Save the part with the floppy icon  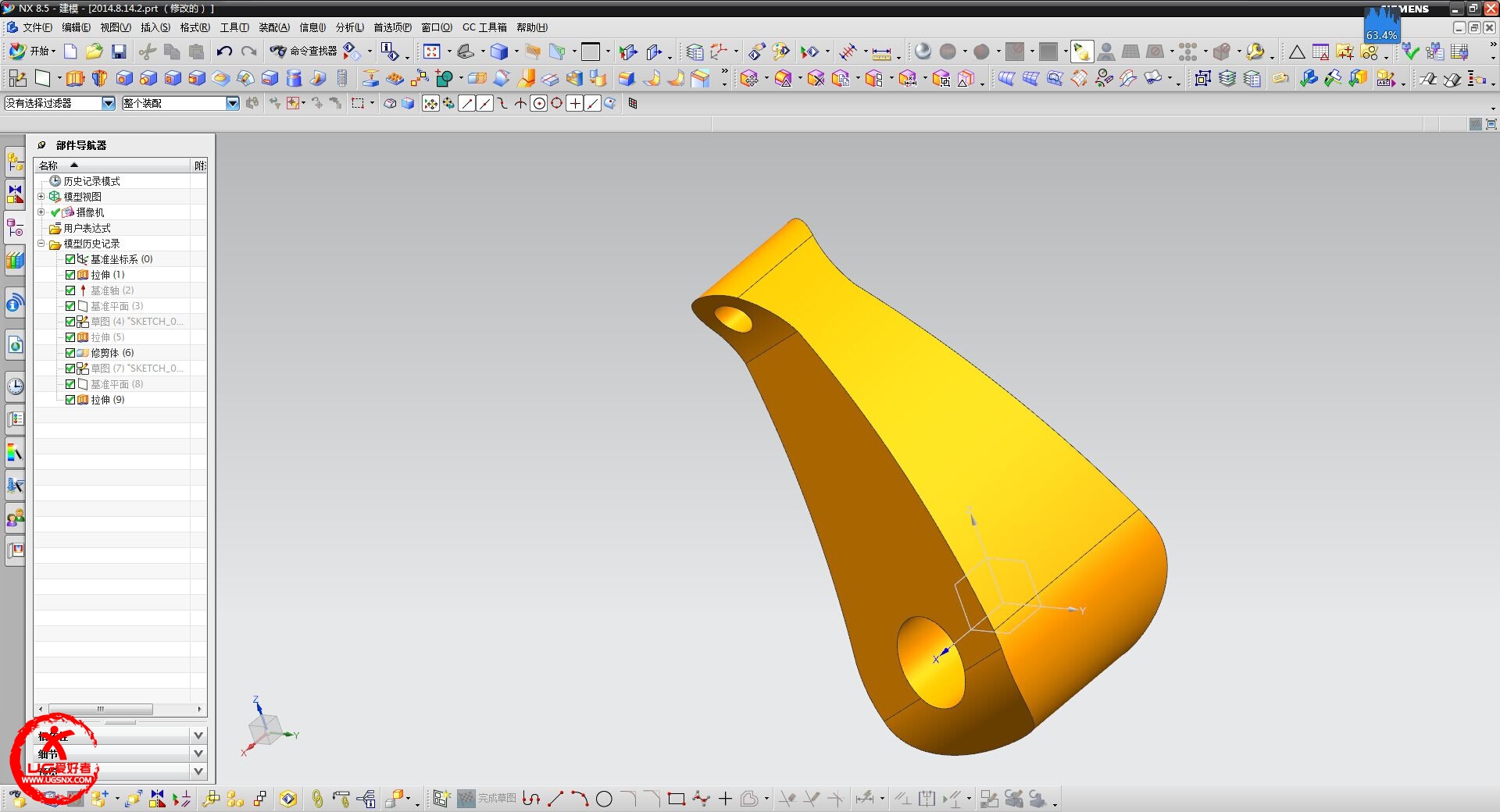pyautogui.click(x=119, y=52)
